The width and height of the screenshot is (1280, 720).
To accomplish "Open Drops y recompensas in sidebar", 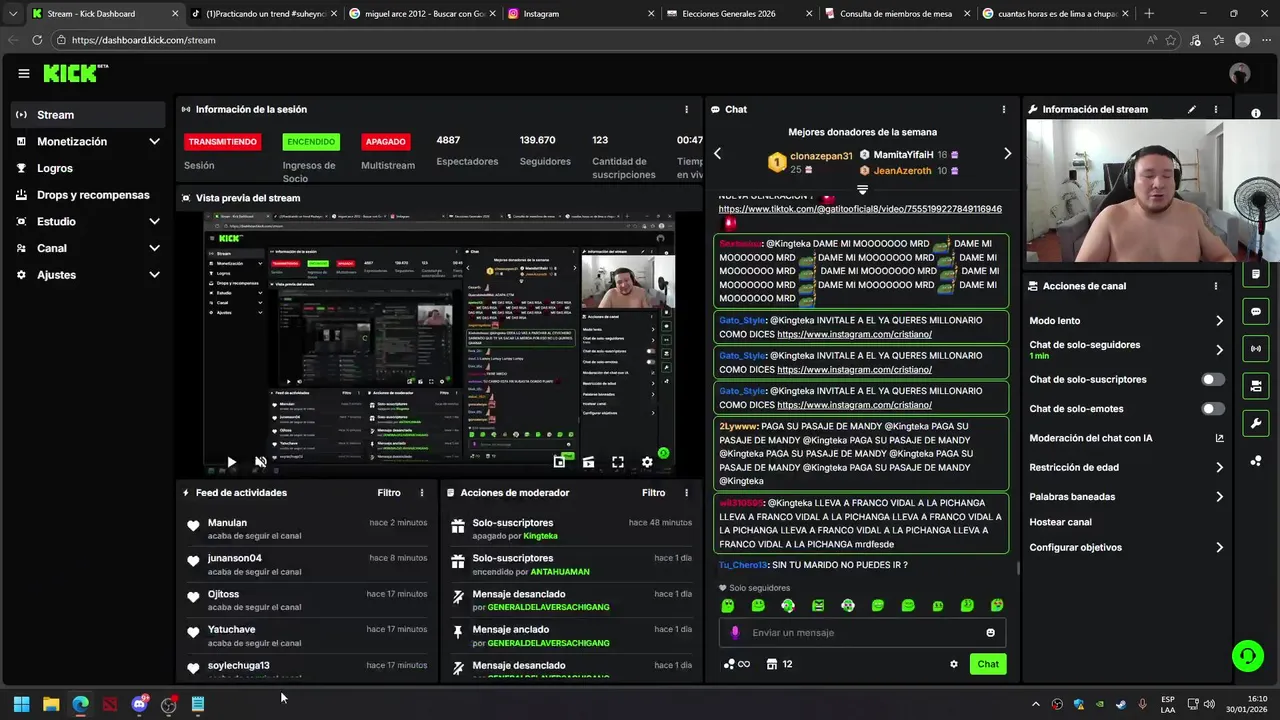I will click(88, 195).
